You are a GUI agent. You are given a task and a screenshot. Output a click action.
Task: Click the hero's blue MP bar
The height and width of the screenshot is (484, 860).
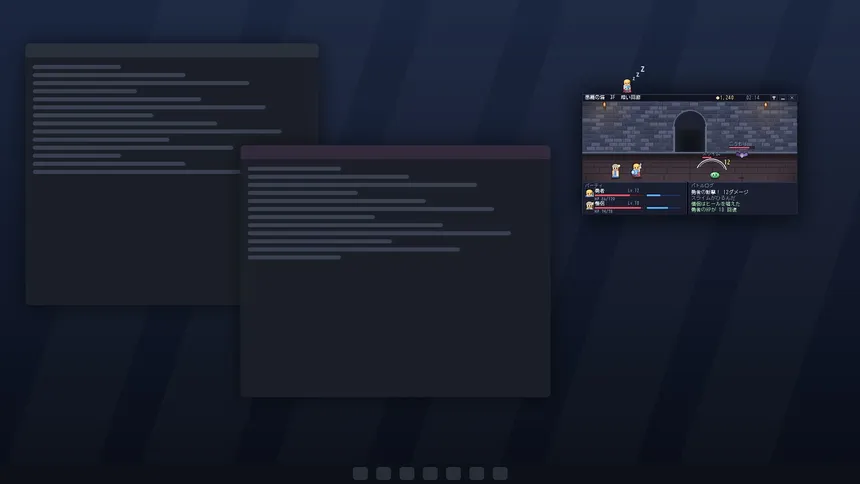664,195
